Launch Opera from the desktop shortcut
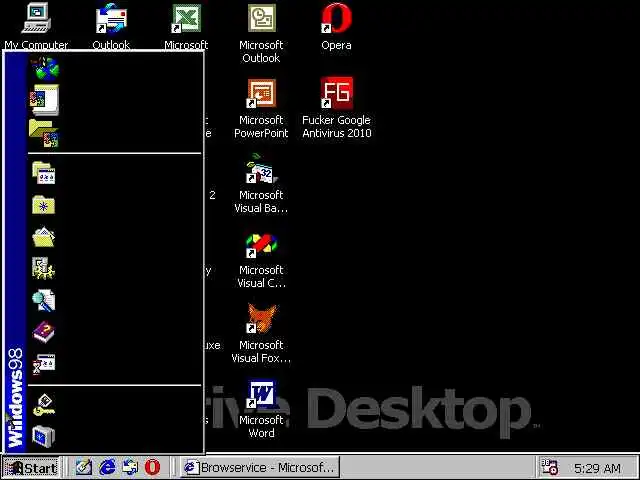 (336, 26)
